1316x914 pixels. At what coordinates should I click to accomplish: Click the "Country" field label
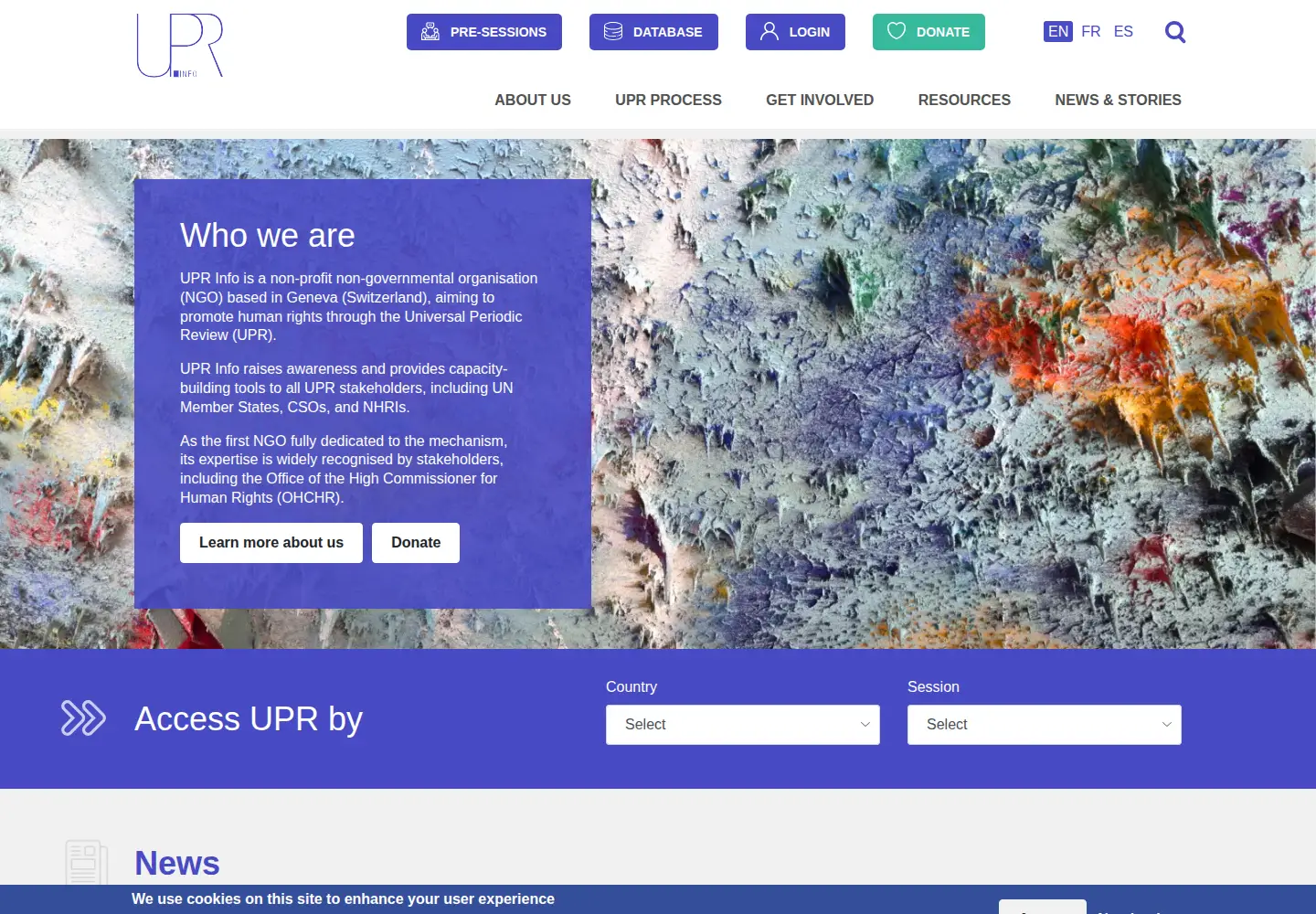(631, 686)
